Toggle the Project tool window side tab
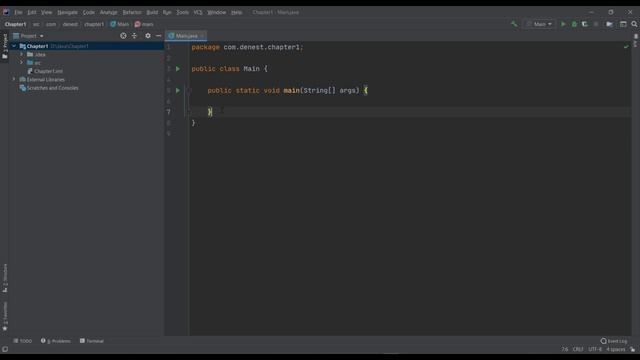 coord(5,46)
